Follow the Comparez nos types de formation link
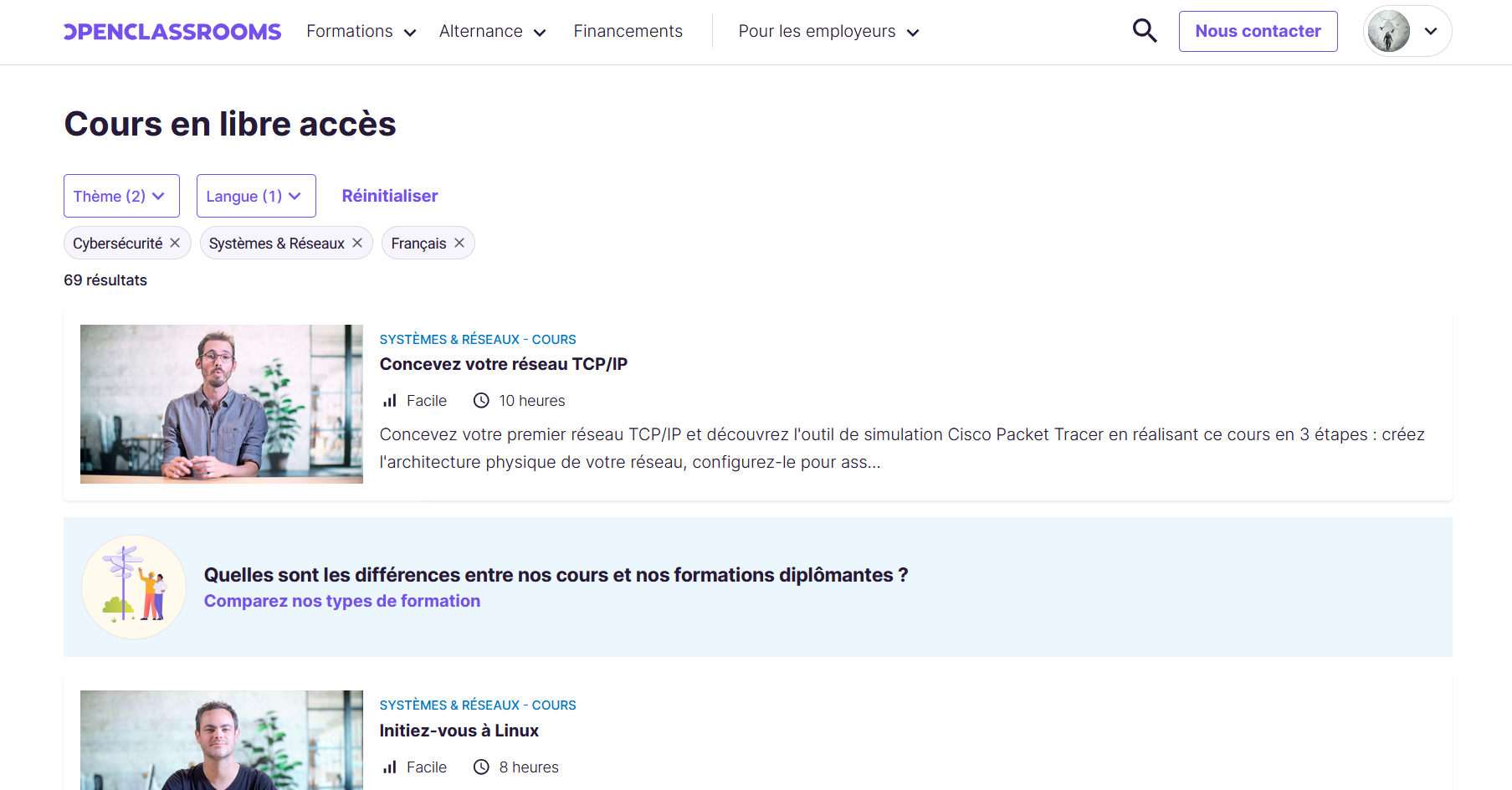 (341, 600)
